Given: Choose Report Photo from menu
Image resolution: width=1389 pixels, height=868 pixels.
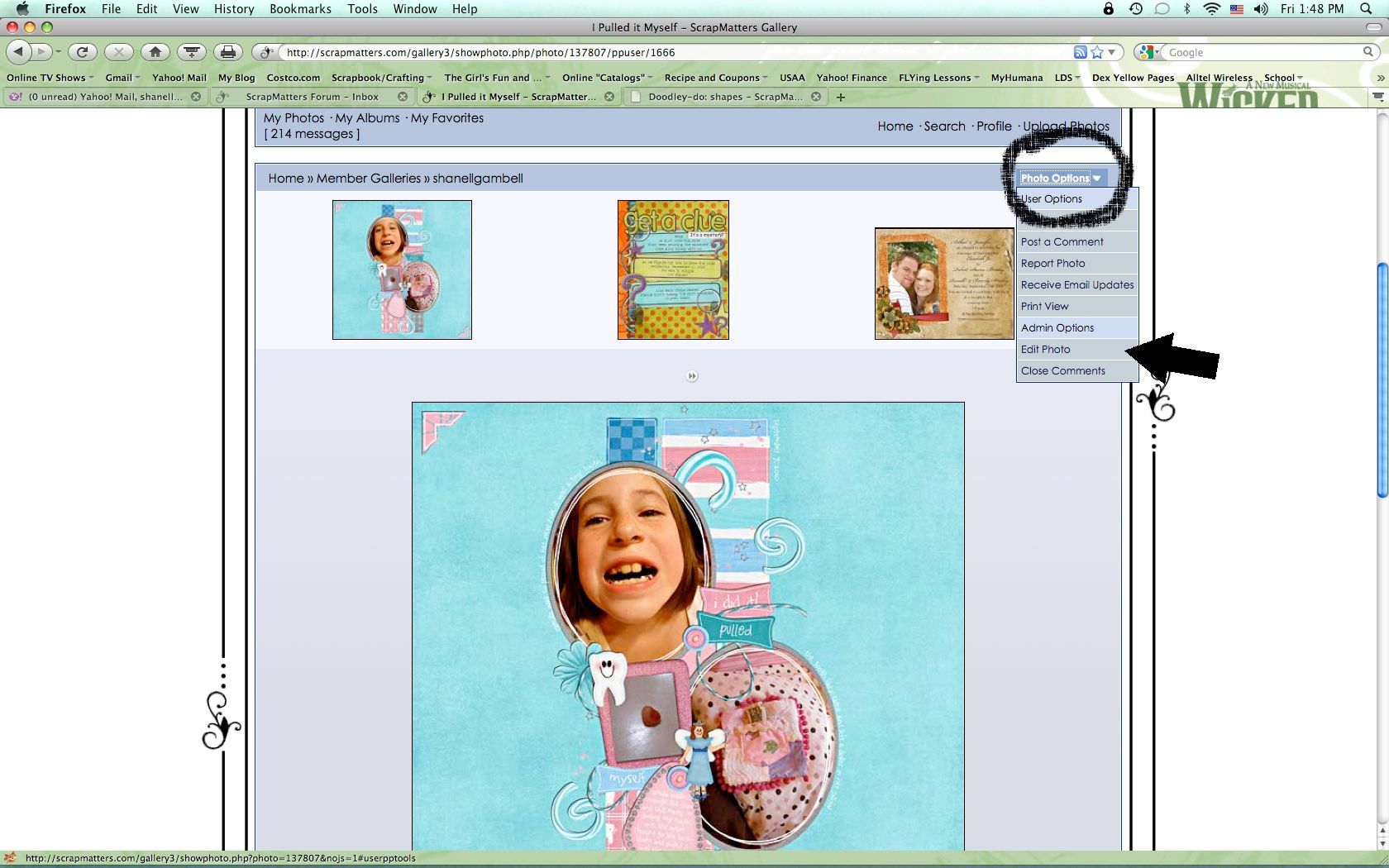Looking at the screenshot, I should 1077,263.
